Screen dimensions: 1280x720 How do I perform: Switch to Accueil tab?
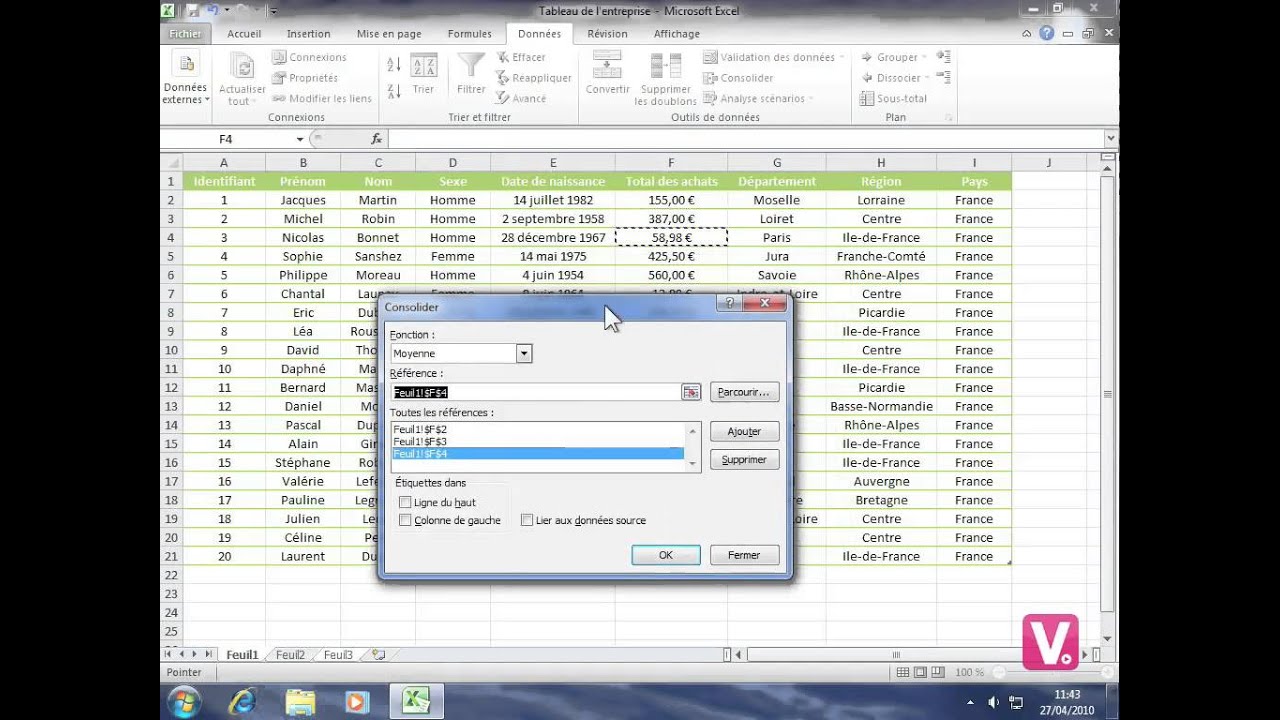244,33
